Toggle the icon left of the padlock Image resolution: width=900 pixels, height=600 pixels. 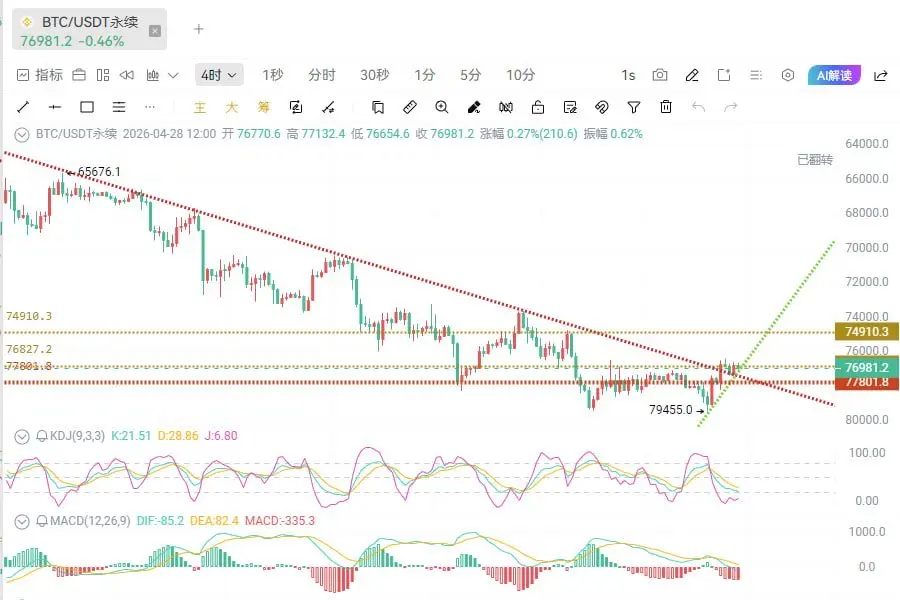point(506,107)
